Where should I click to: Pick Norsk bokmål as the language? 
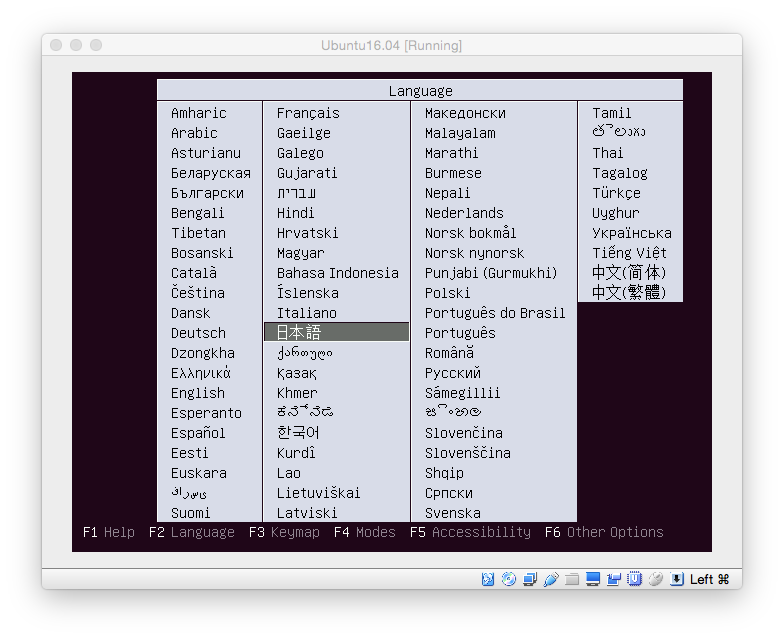[470, 233]
